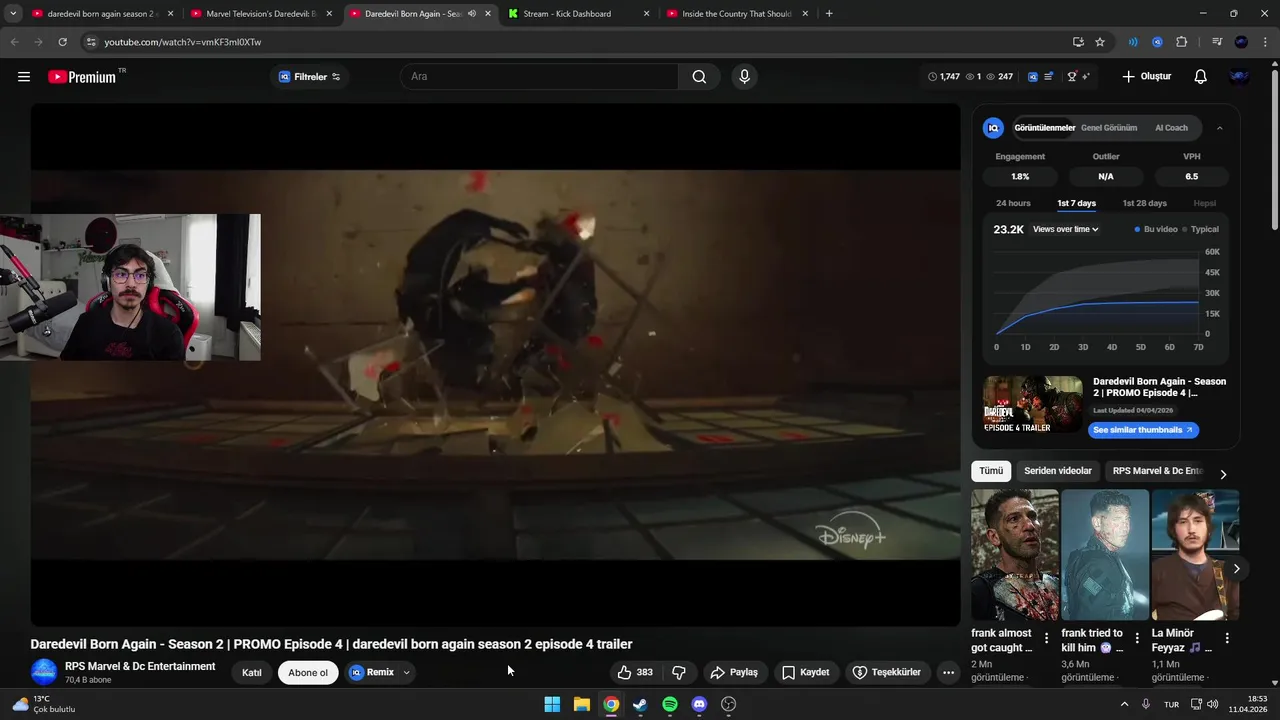Open Steam from the taskbar

tap(640, 704)
